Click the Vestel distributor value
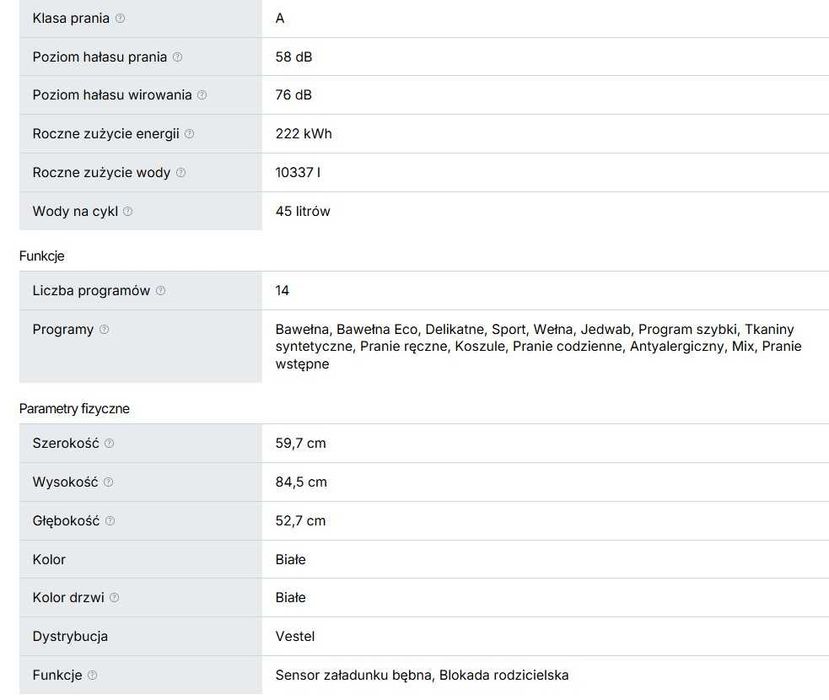The width and height of the screenshot is (829, 700). coord(295,636)
